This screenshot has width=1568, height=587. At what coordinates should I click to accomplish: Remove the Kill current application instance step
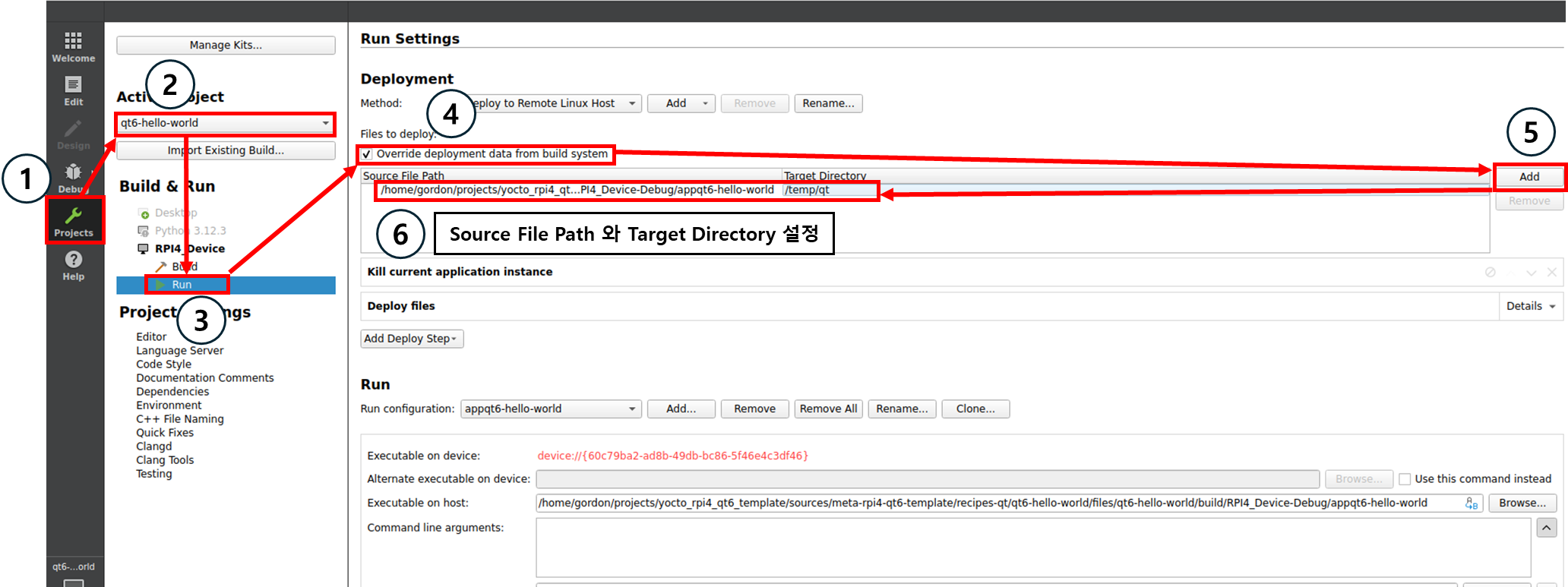tap(1552, 272)
